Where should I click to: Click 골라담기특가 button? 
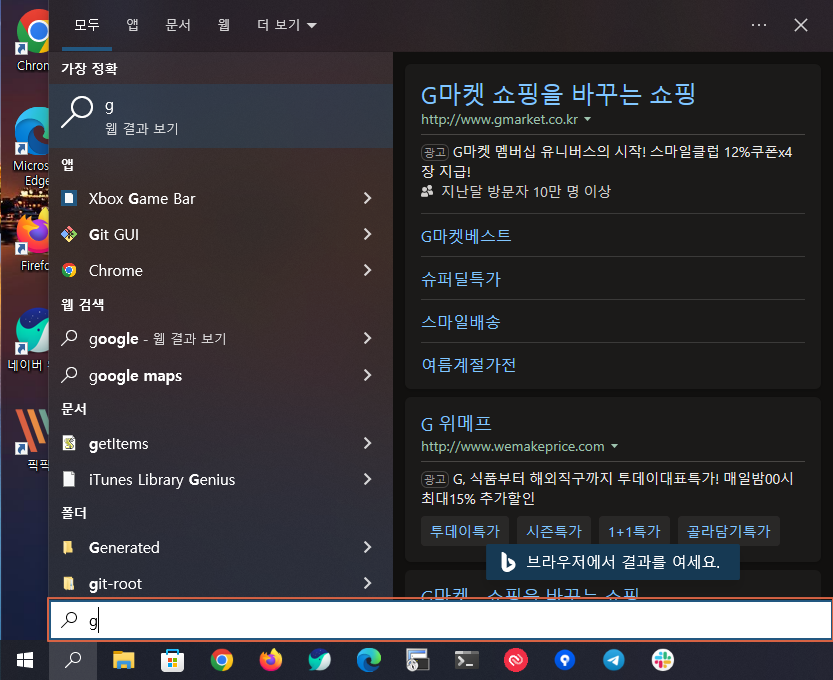[729, 531]
